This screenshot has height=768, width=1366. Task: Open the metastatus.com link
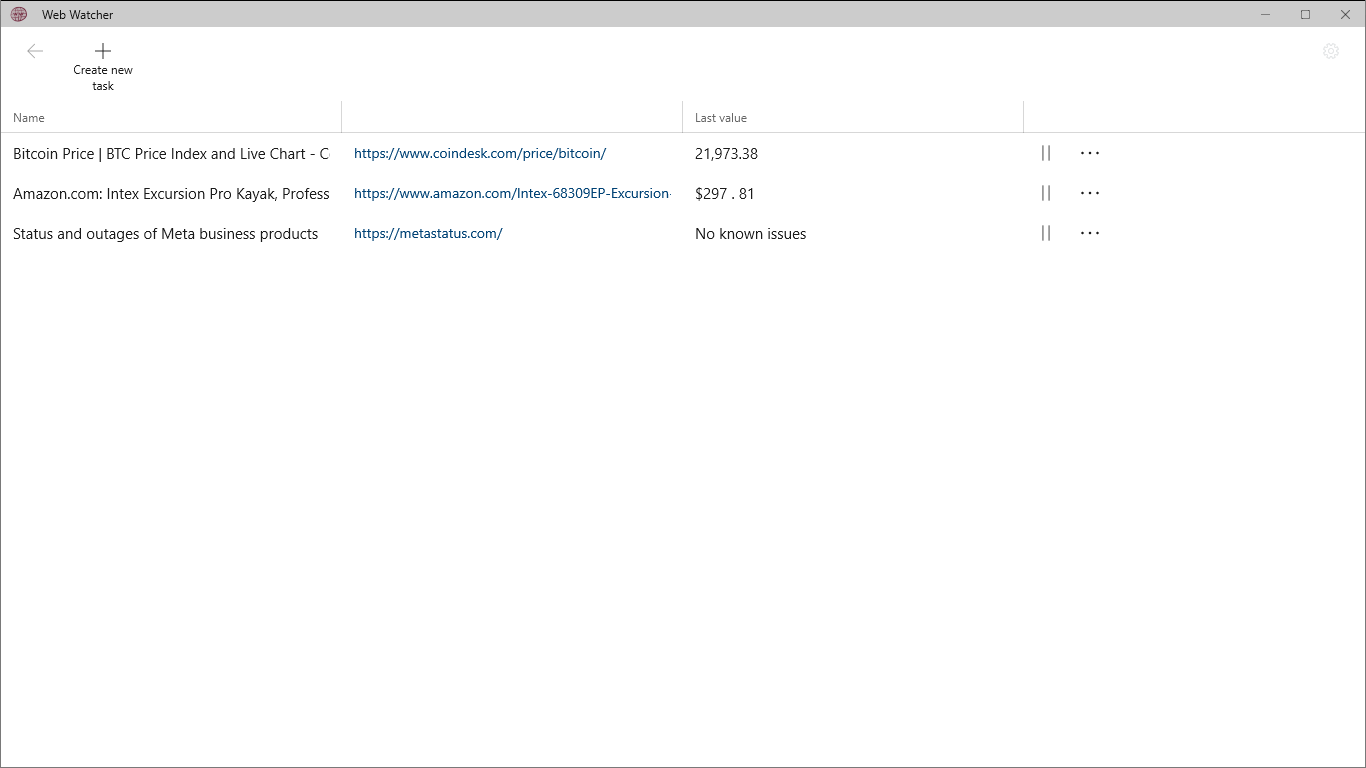tap(428, 233)
